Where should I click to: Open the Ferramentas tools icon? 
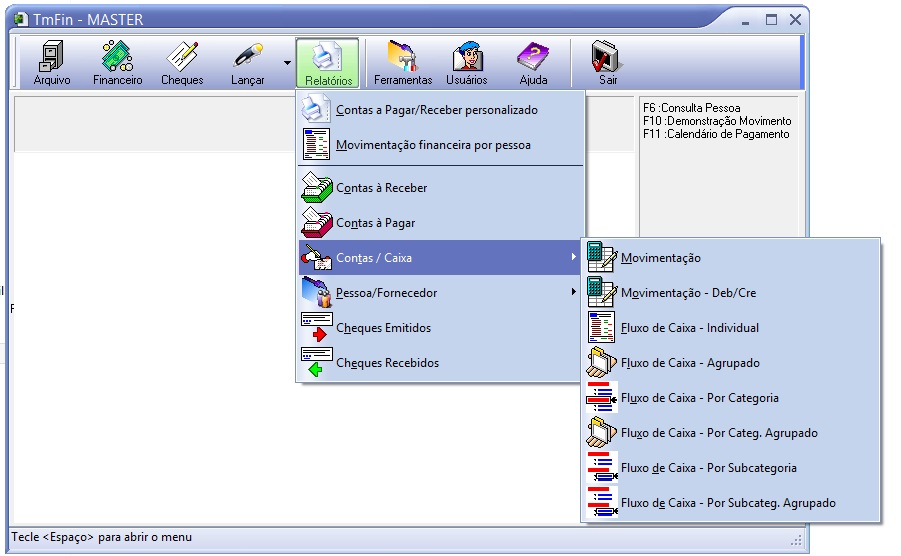(402, 63)
